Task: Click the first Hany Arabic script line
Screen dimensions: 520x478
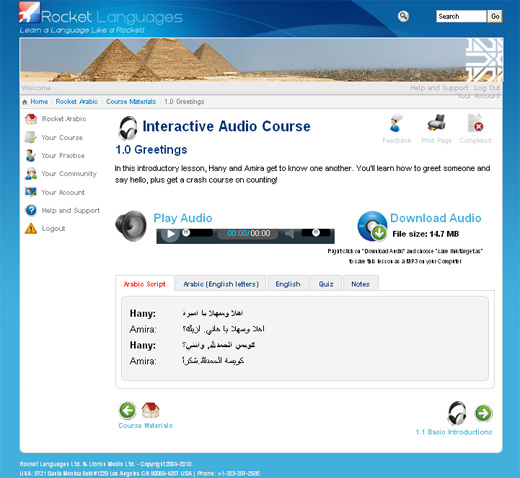Action: (x=213, y=313)
